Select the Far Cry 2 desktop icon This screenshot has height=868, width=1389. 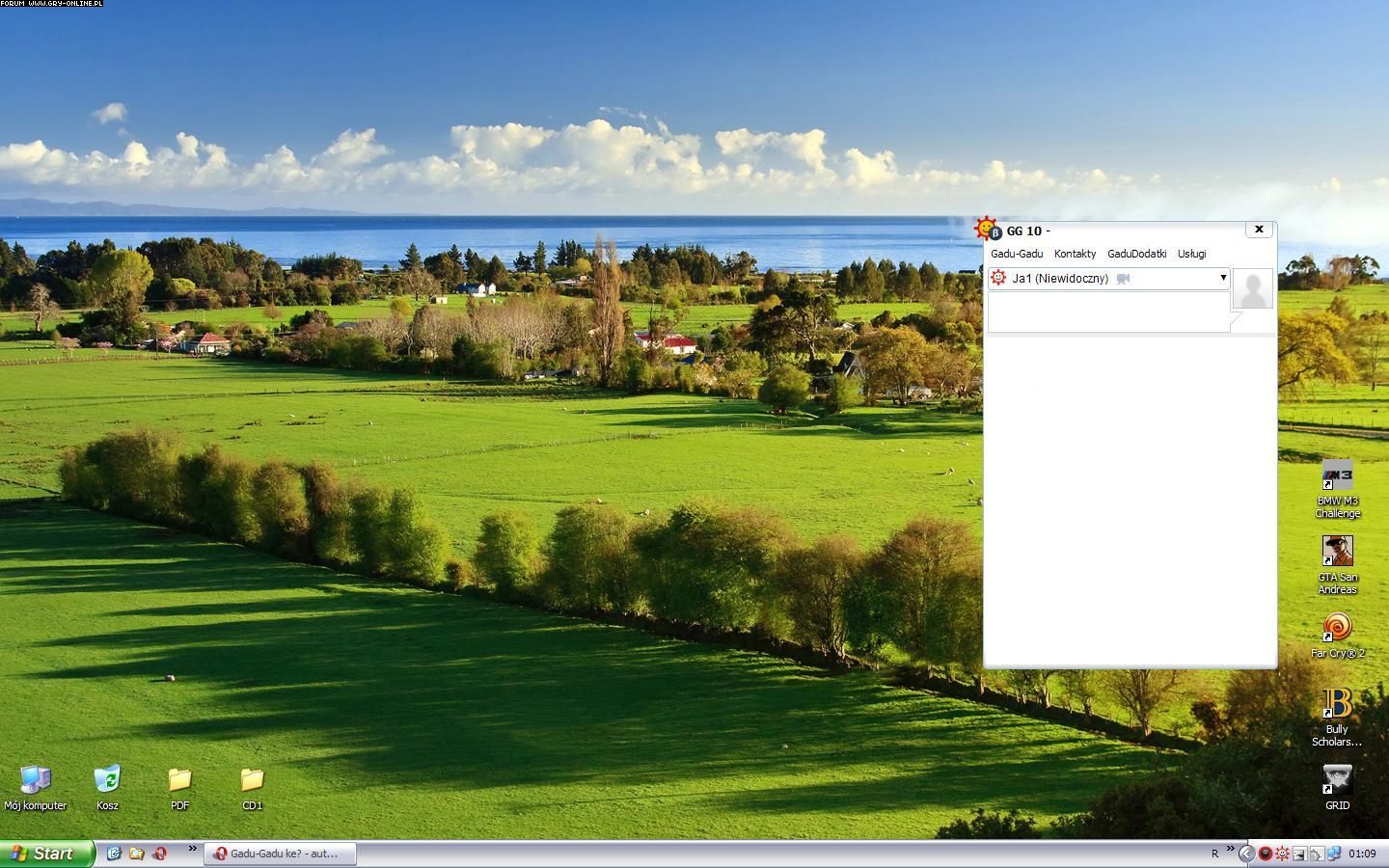(1337, 628)
